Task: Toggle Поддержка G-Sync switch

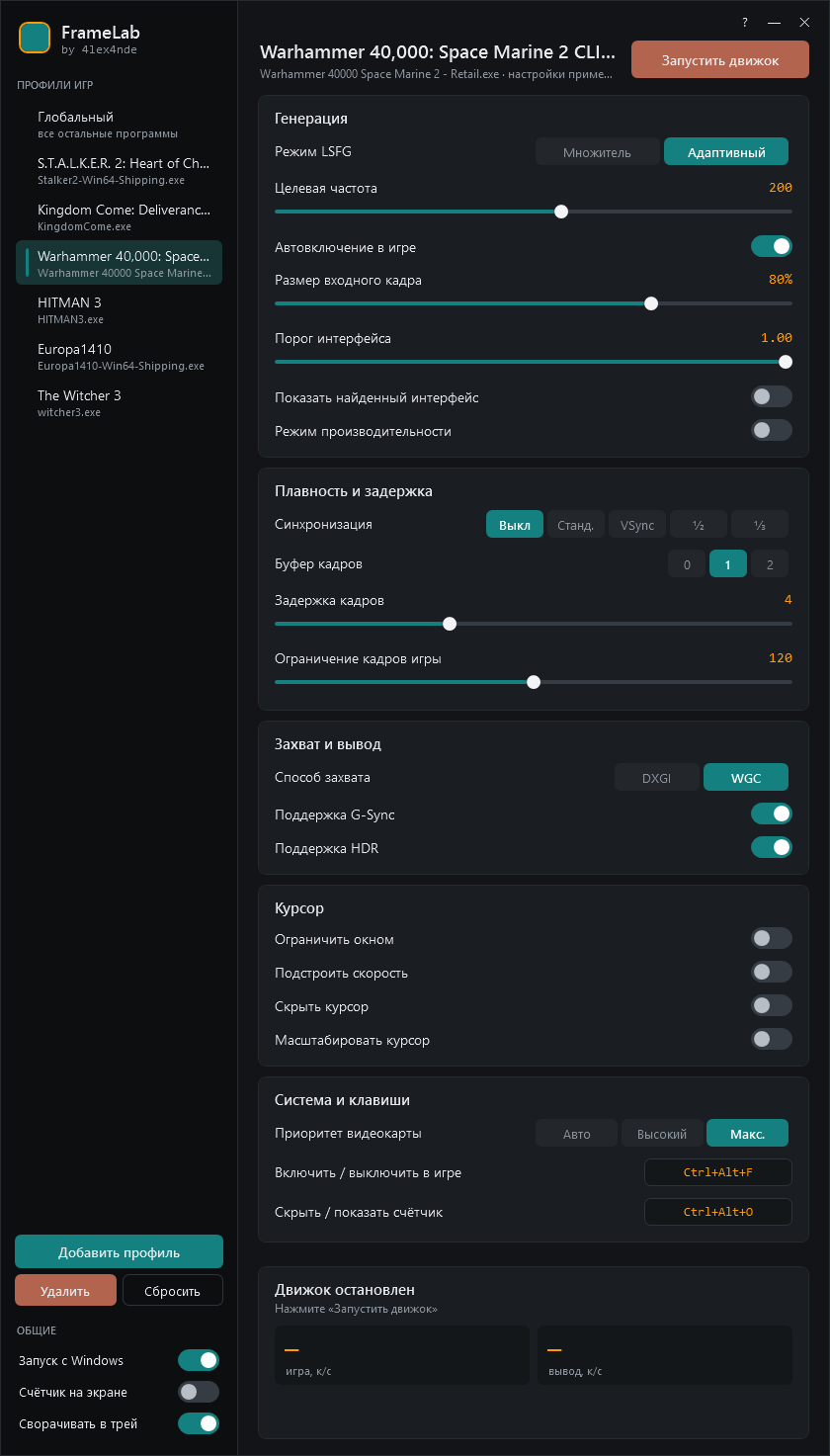Action: [x=772, y=814]
